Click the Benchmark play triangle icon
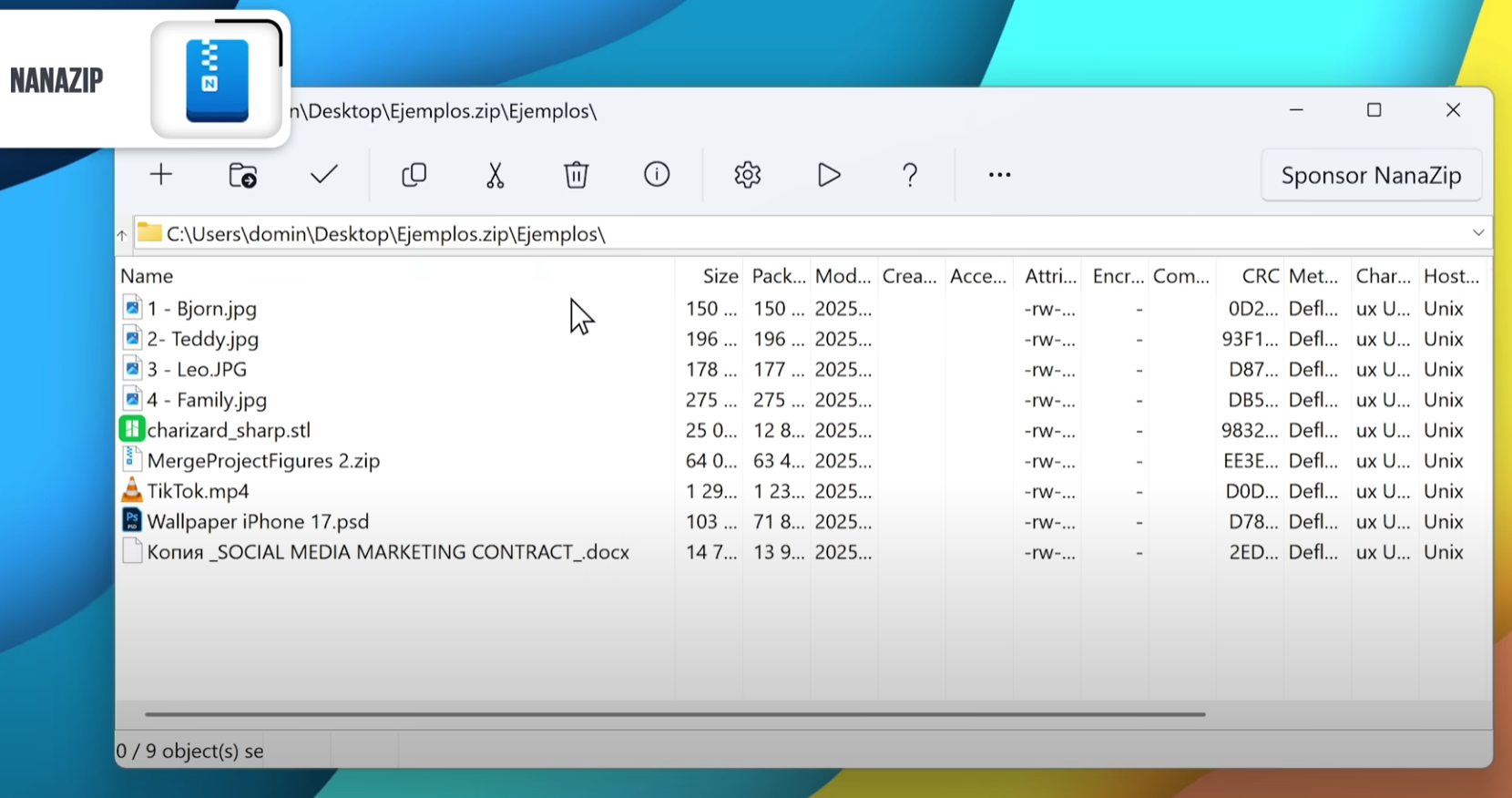This screenshot has height=798, width=1512. click(828, 175)
